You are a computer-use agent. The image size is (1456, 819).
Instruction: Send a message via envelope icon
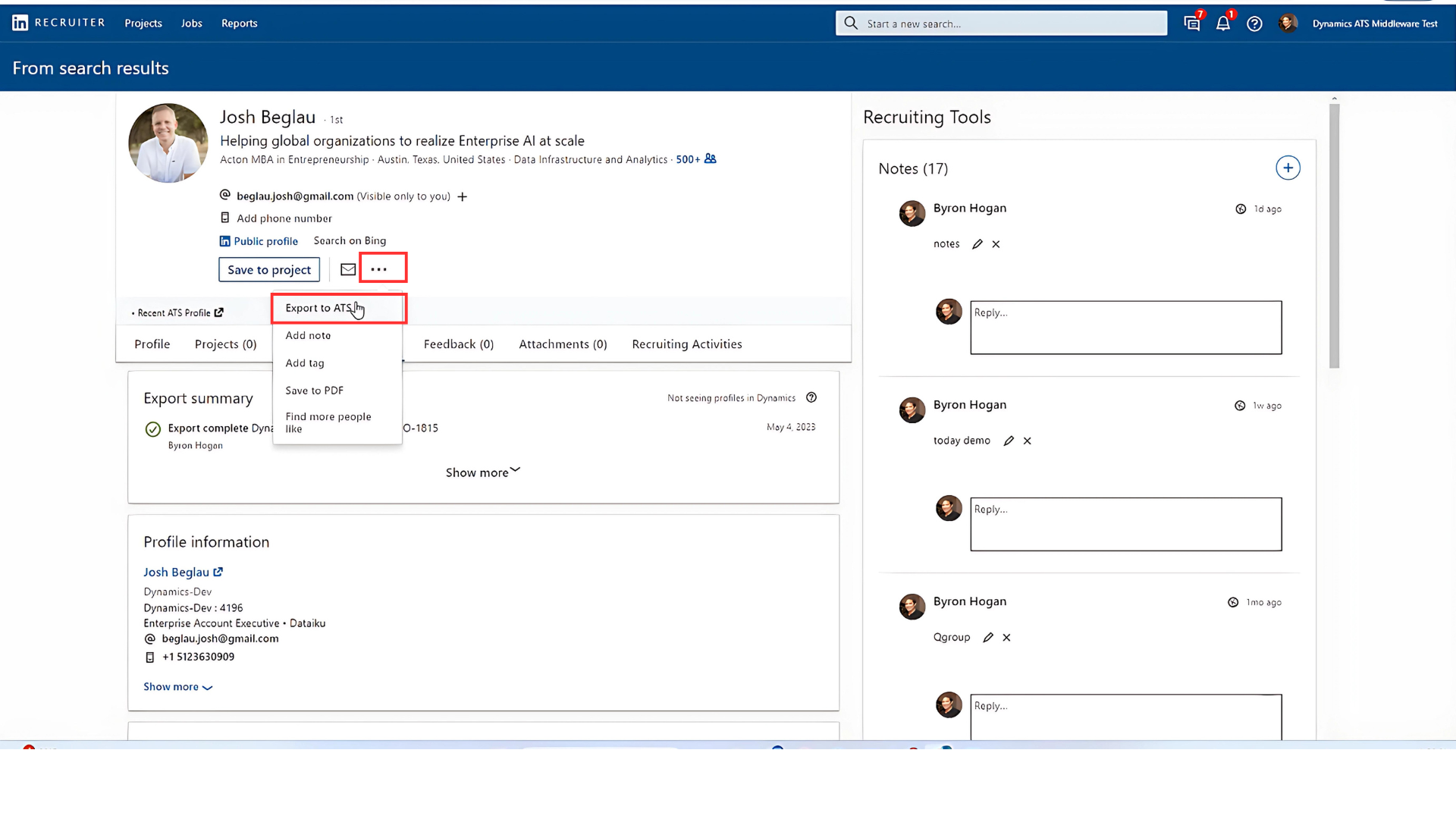(348, 269)
